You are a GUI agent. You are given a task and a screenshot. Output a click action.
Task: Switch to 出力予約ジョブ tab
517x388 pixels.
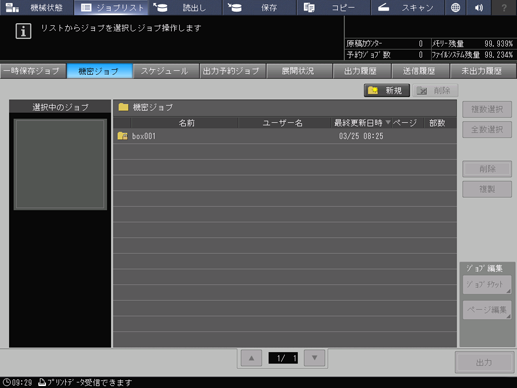(x=232, y=71)
